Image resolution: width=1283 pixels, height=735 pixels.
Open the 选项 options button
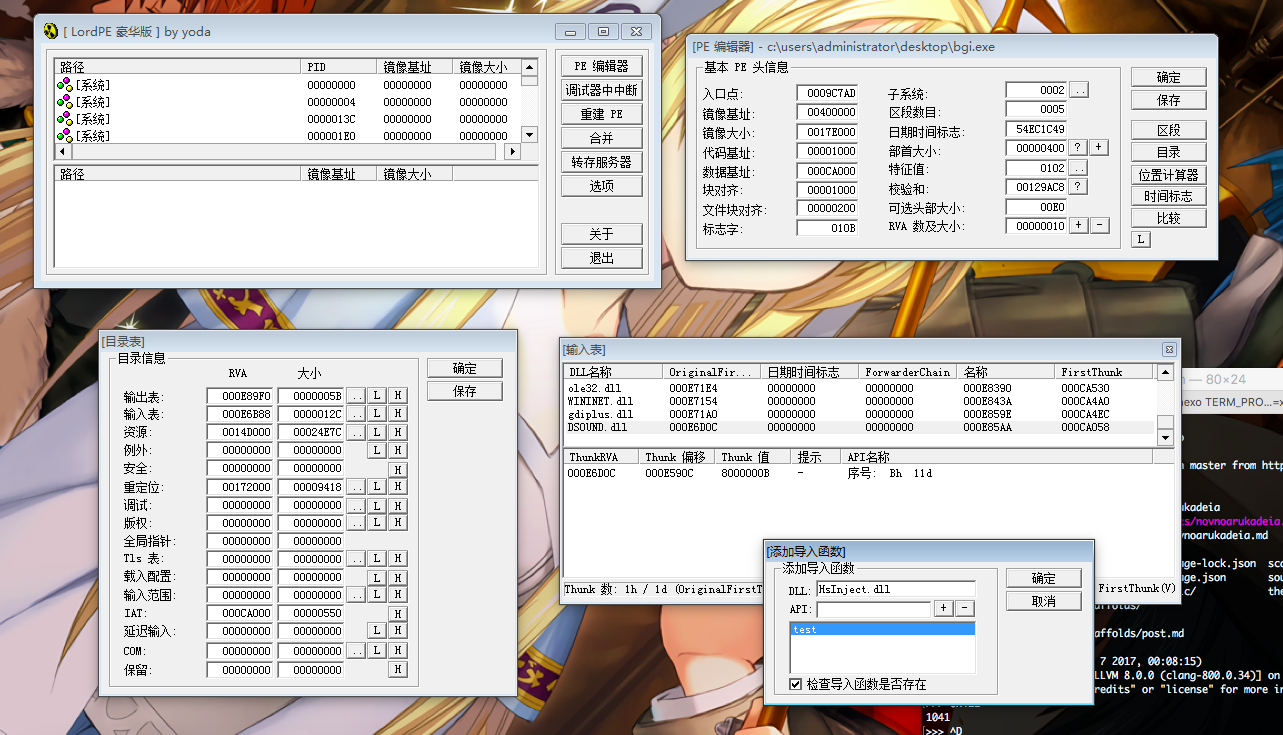601,186
